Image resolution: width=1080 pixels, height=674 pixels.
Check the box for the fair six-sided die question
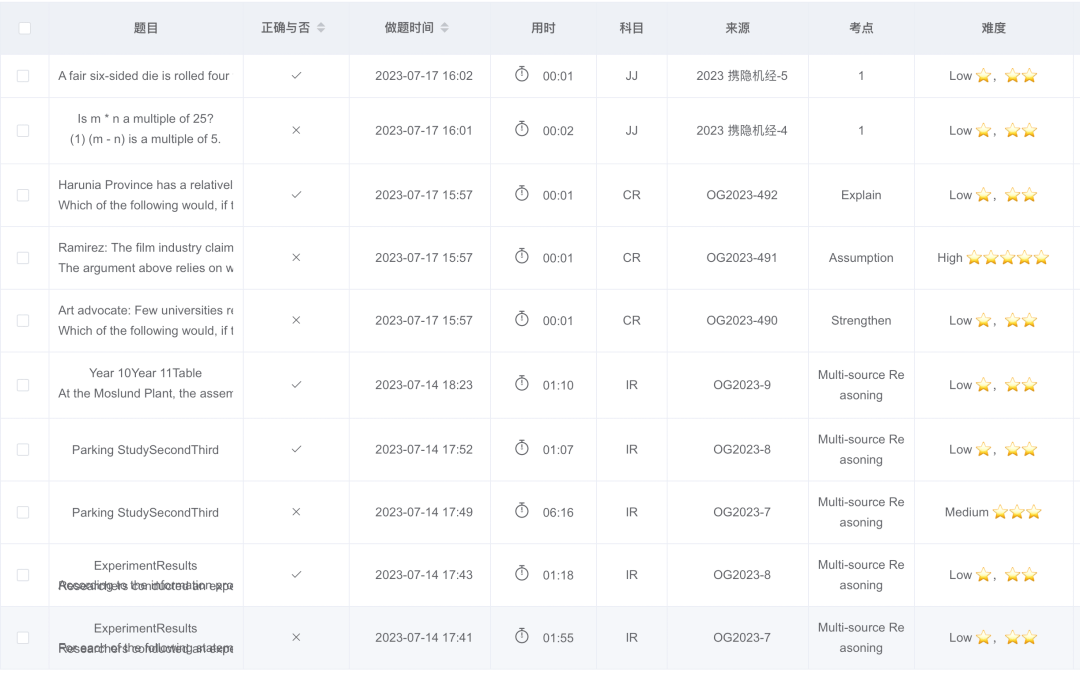(23, 76)
